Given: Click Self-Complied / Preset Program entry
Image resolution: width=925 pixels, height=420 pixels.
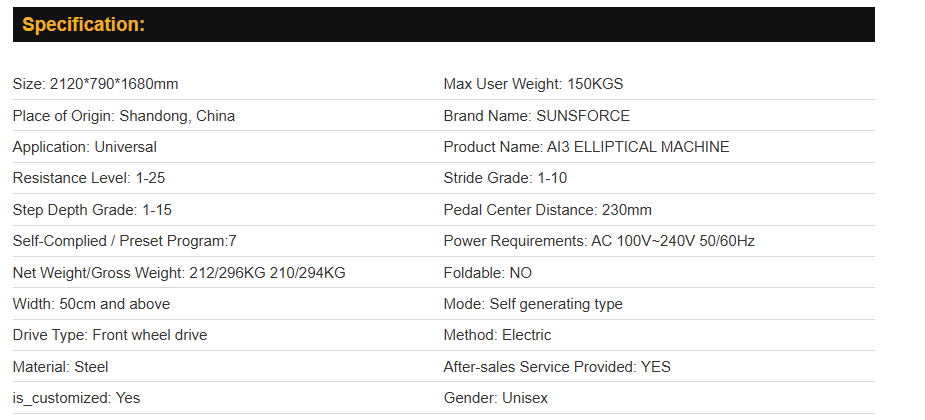Looking at the screenshot, I should tap(125, 241).
